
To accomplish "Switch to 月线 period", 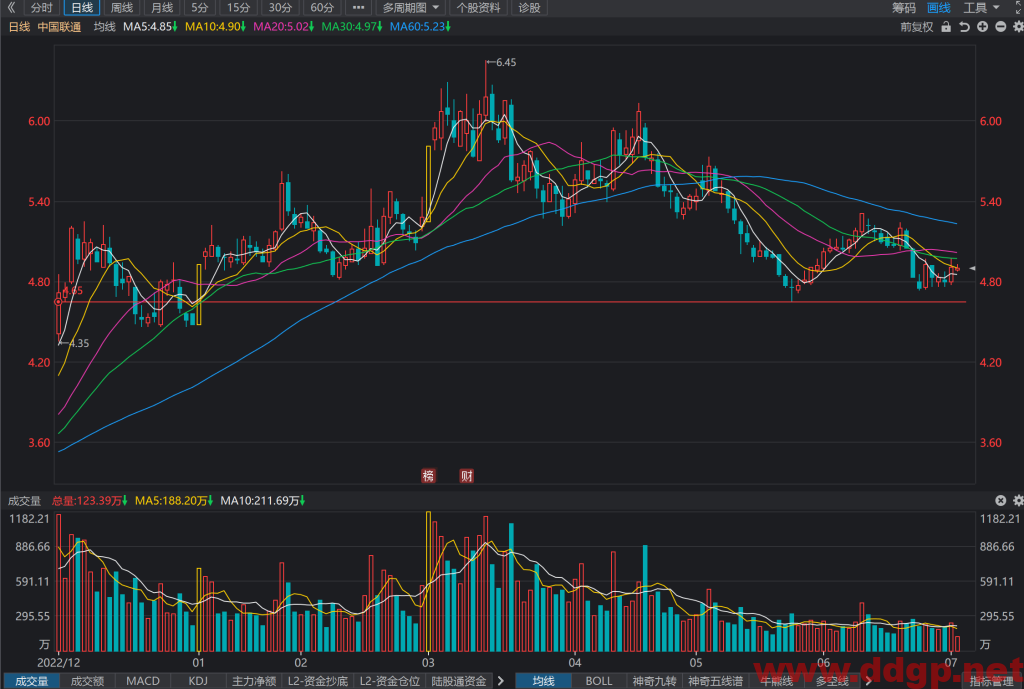I will pos(162,8).
